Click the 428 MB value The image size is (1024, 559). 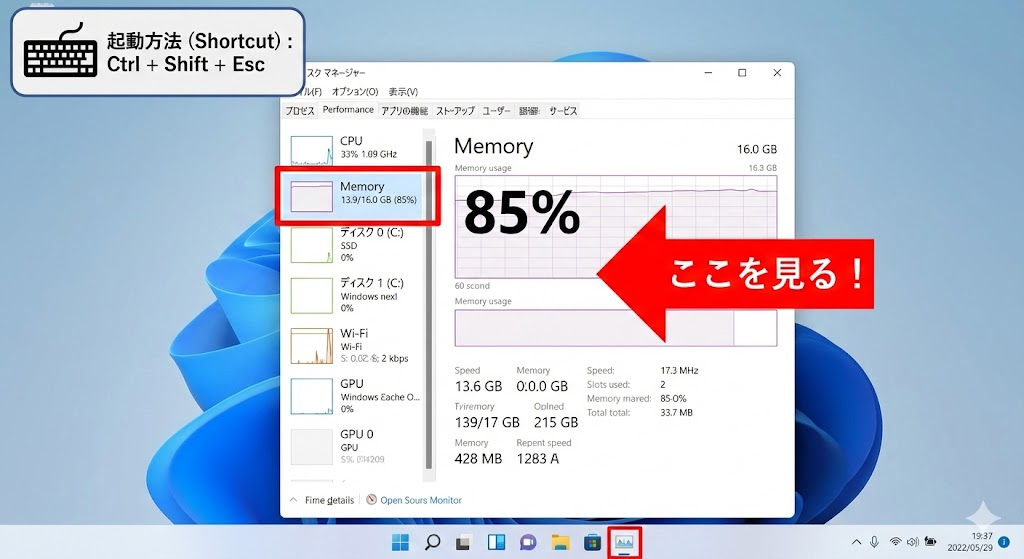coord(478,458)
